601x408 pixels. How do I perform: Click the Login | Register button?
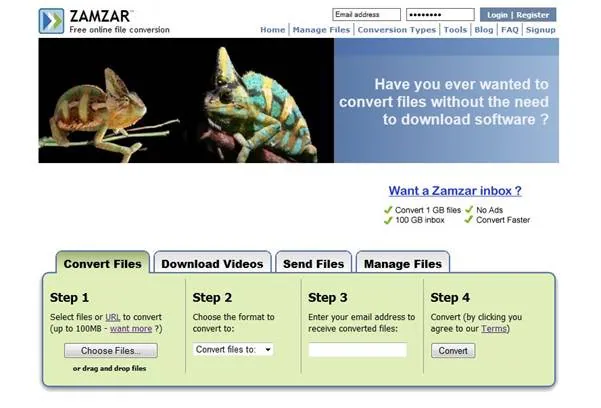tap(518, 15)
